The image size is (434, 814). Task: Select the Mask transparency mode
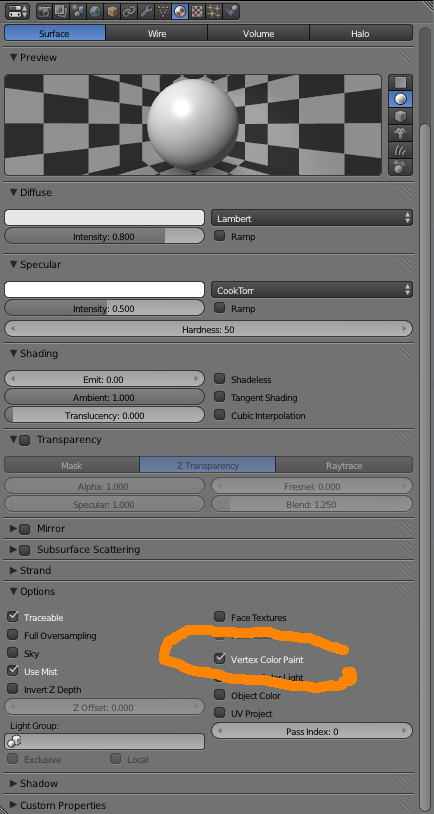(72, 465)
